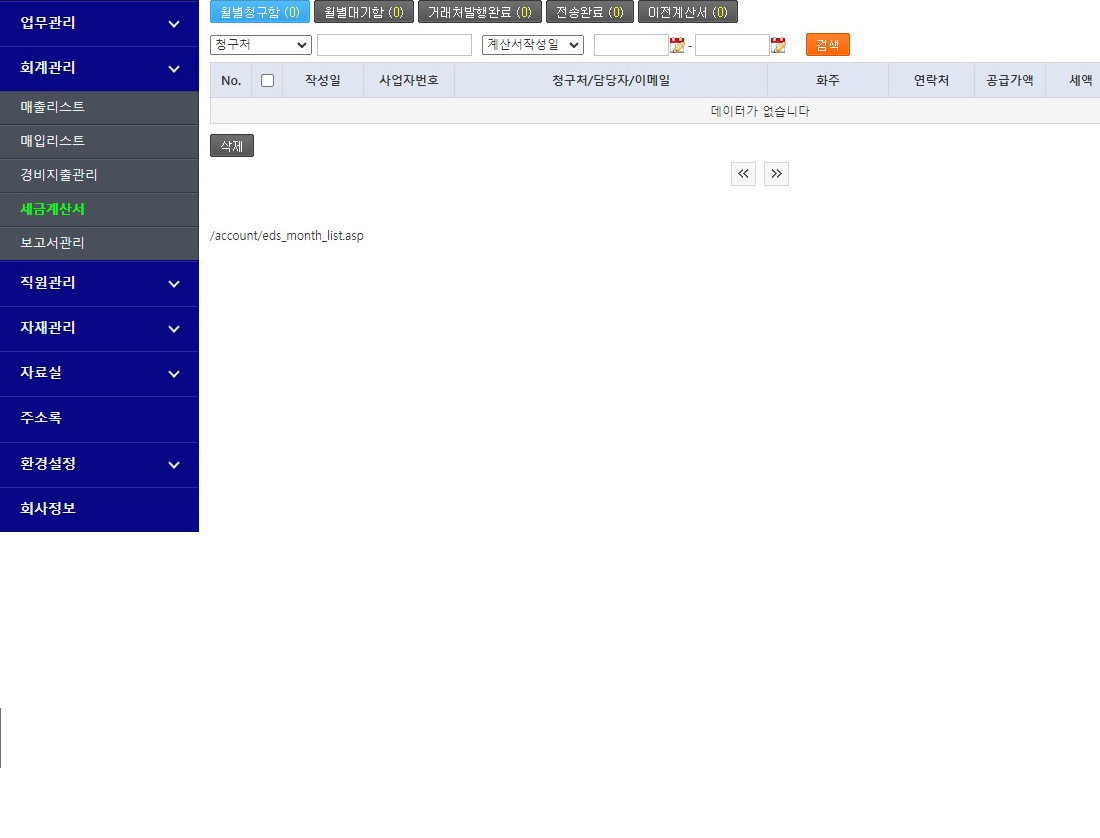1100x838 pixels.
Task: Open the start date calendar picker
Action: pyautogui.click(x=677, y=45)
